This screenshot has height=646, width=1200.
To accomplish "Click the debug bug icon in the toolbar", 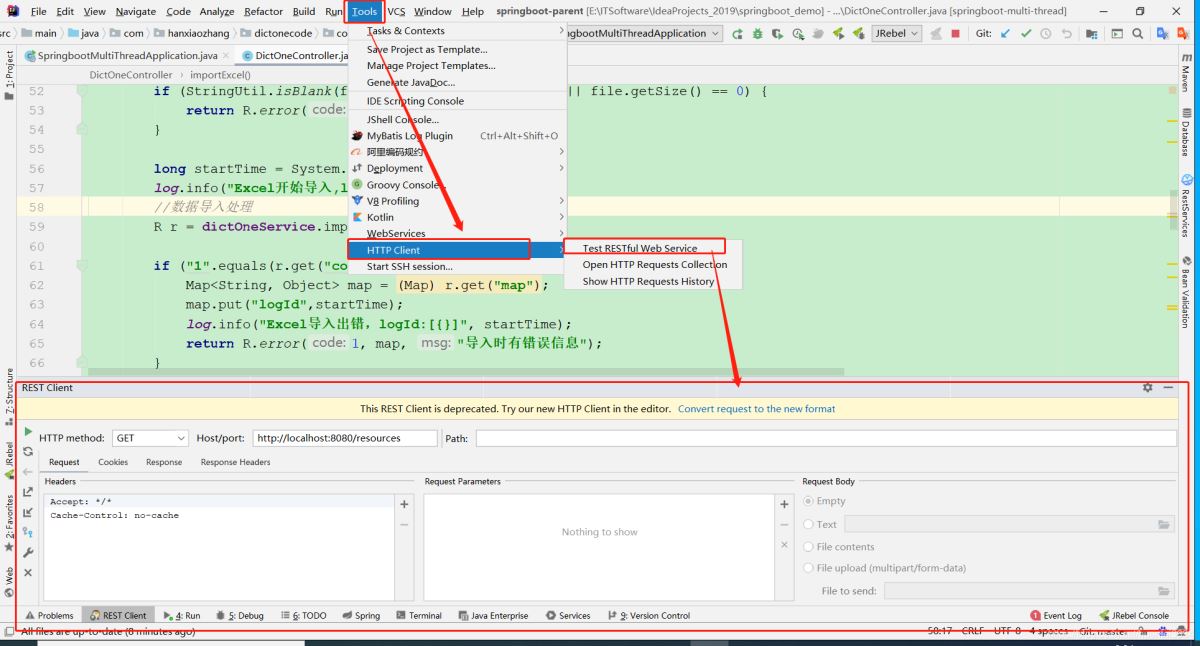I will click(x=757, y=33).
